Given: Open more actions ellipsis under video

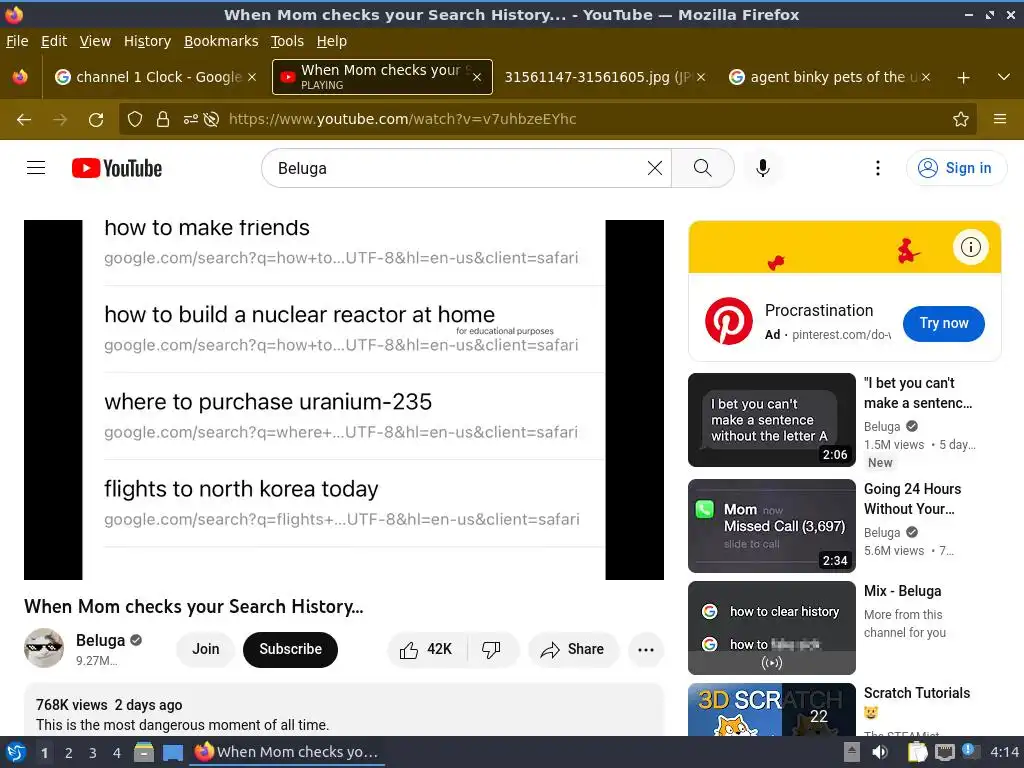Looking at the screenshot, I should point(645,649).
